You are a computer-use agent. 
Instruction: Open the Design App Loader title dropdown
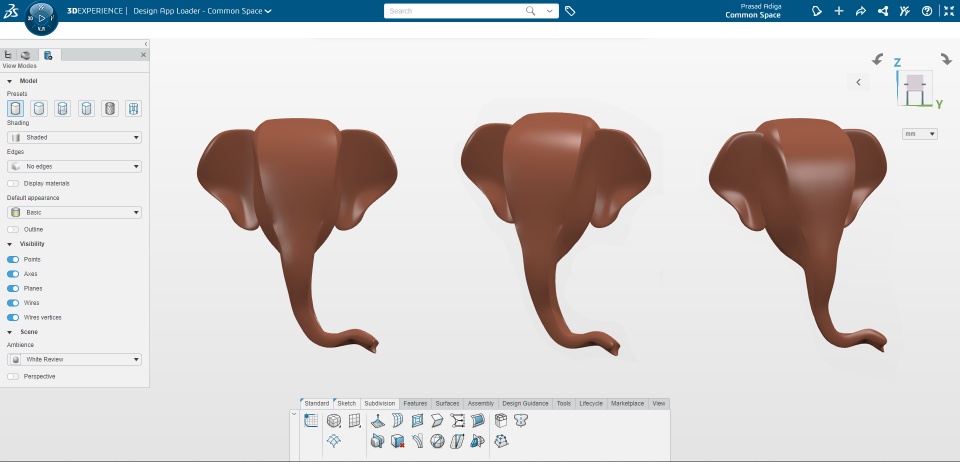tap(268, 11)
